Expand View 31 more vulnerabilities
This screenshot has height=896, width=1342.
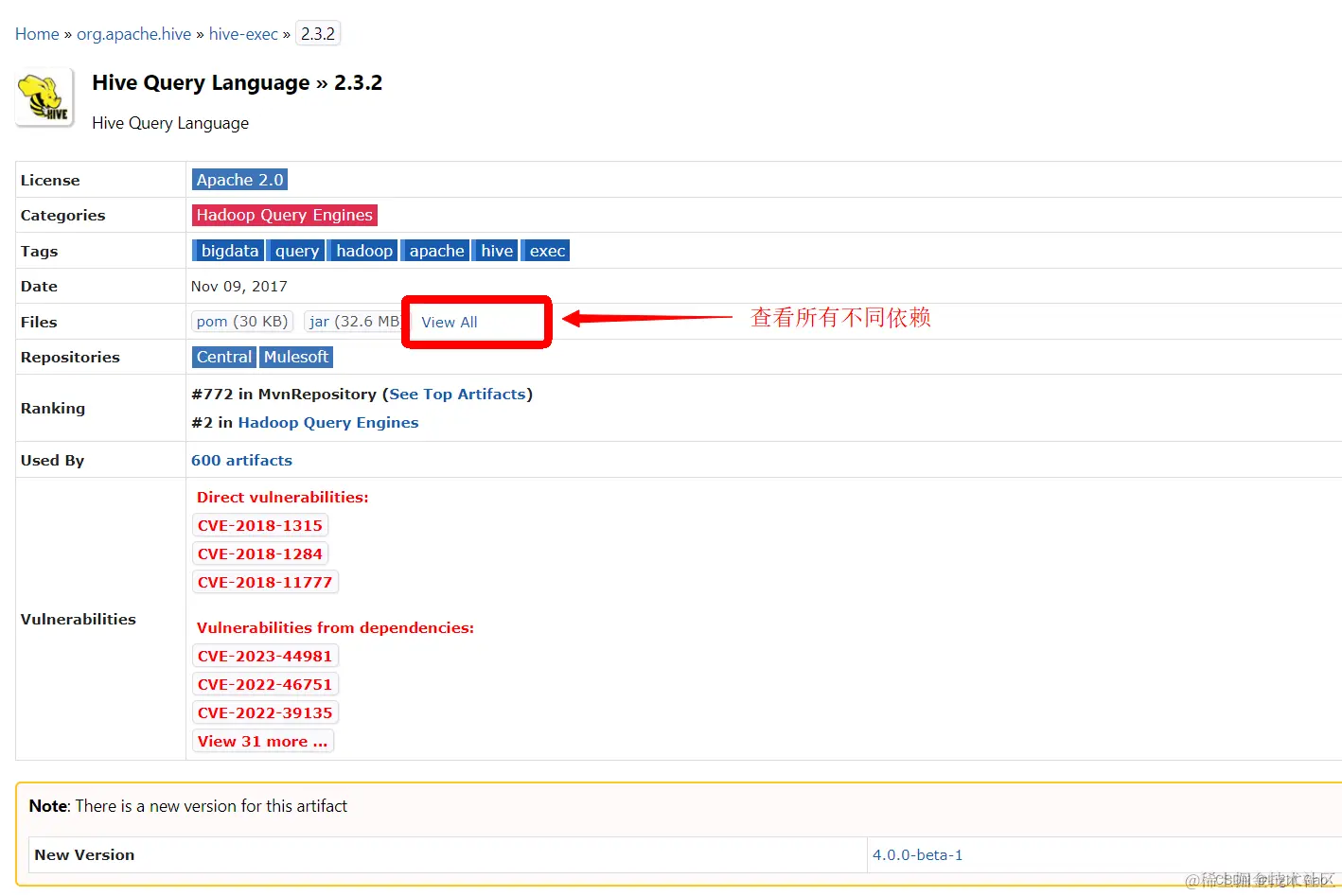click(263, 741)
